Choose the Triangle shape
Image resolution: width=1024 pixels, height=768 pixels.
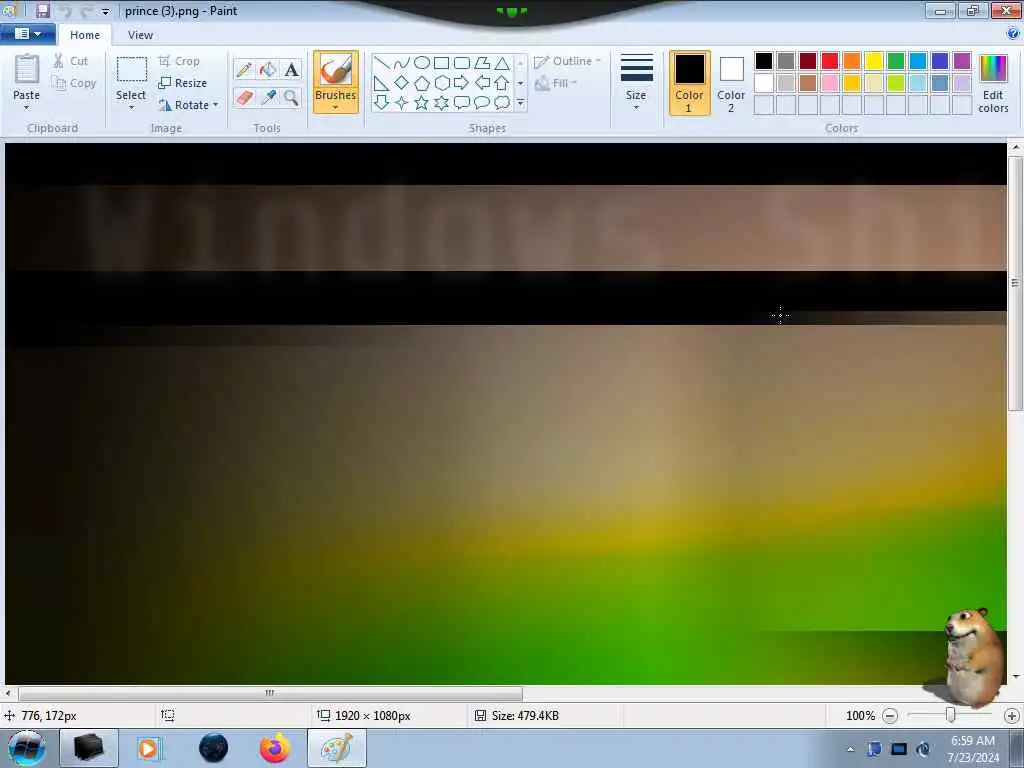coord(502,63)
